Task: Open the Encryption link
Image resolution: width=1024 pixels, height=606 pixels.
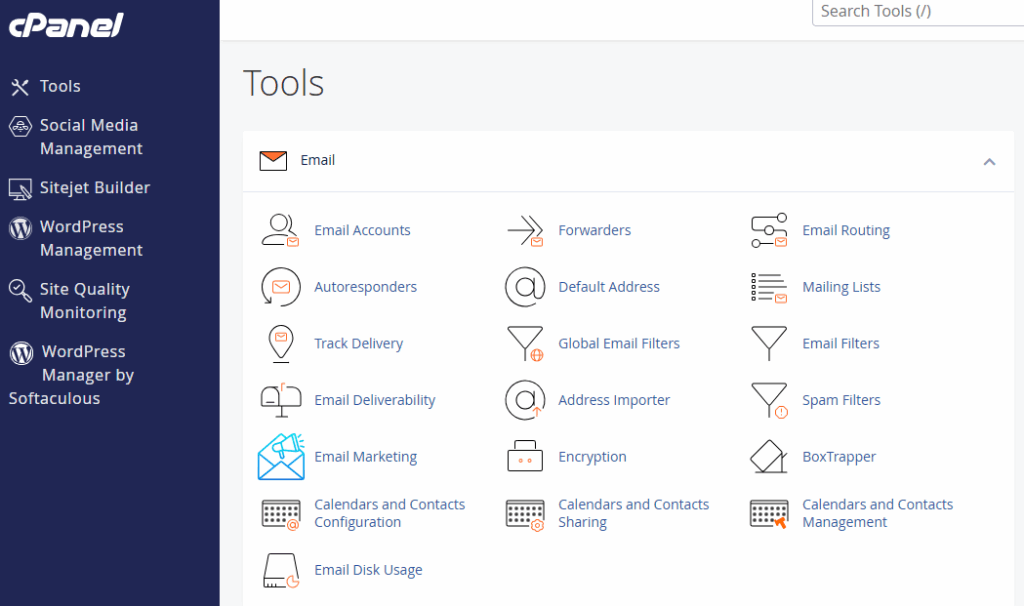Action: tap(592, 457)
